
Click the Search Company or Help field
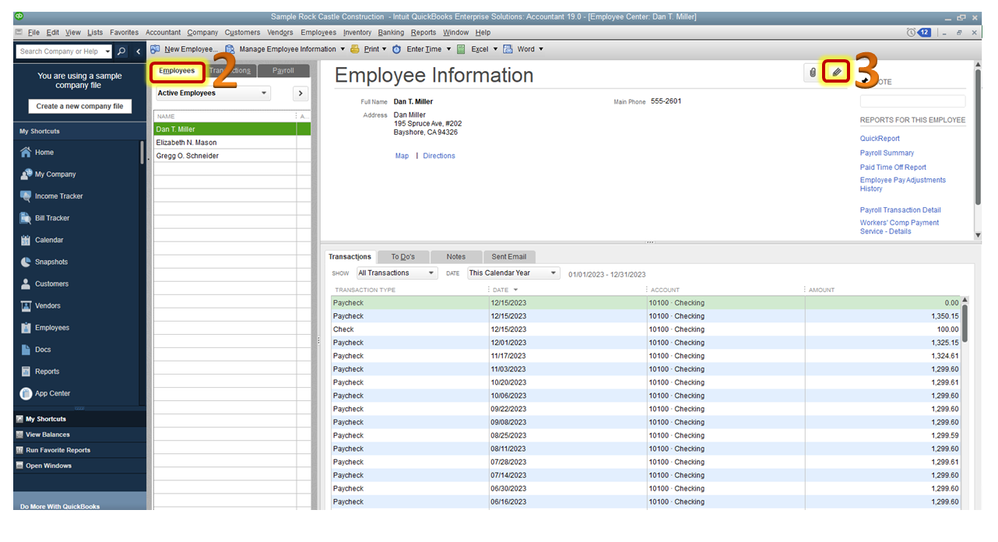[x=60, y=52]
